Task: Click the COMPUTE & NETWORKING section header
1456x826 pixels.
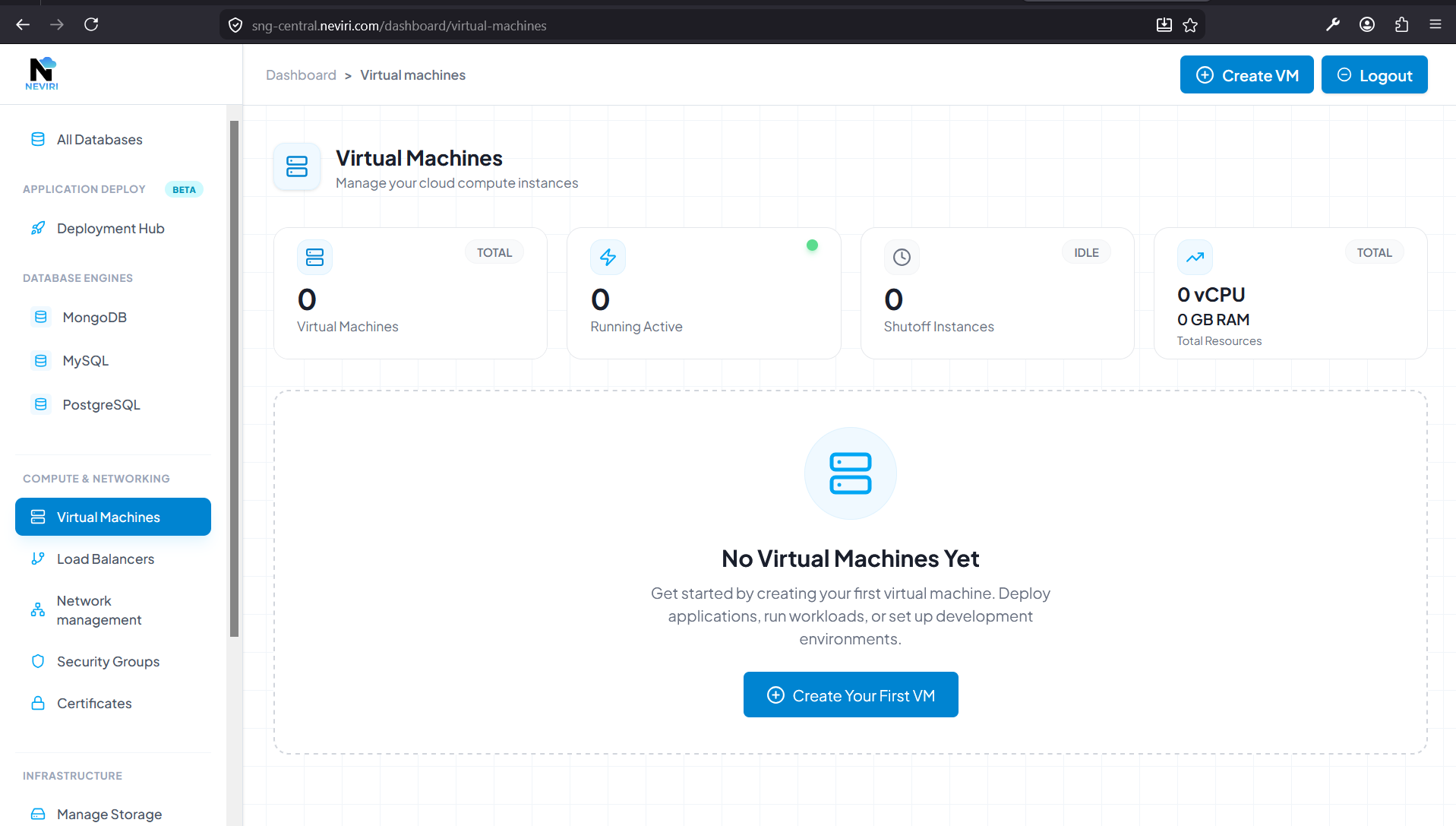Action: [96, 478]
